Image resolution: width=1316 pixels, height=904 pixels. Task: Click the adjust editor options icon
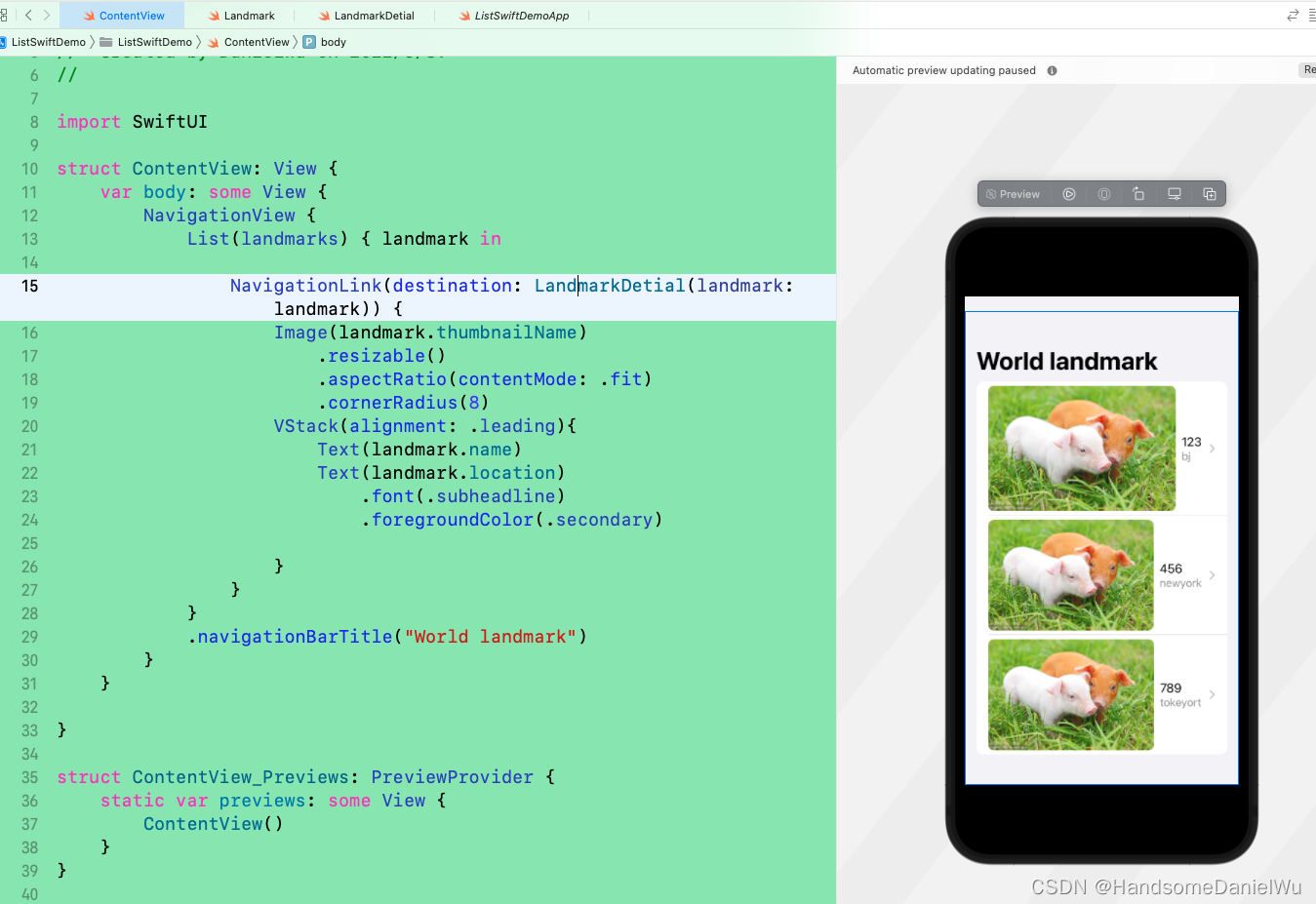click(1310, 15)
